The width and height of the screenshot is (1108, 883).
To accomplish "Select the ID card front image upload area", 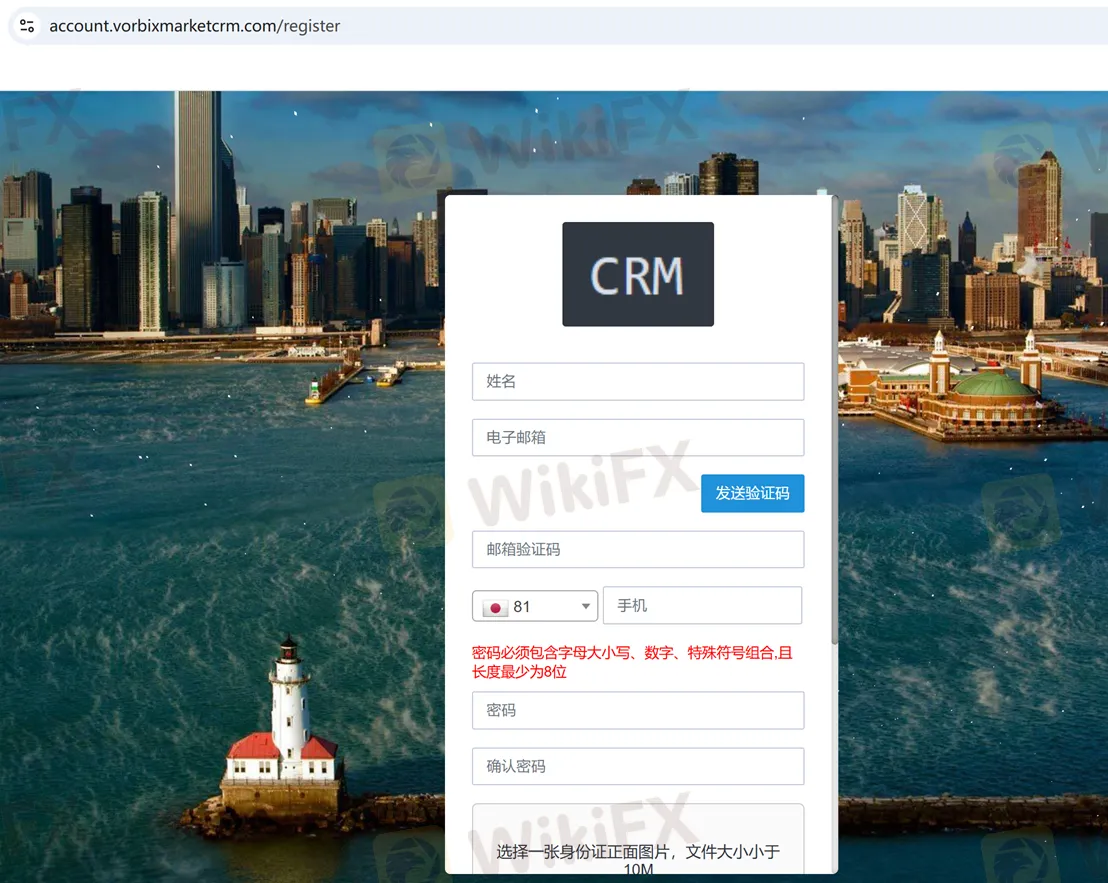I will coord(637,840).
